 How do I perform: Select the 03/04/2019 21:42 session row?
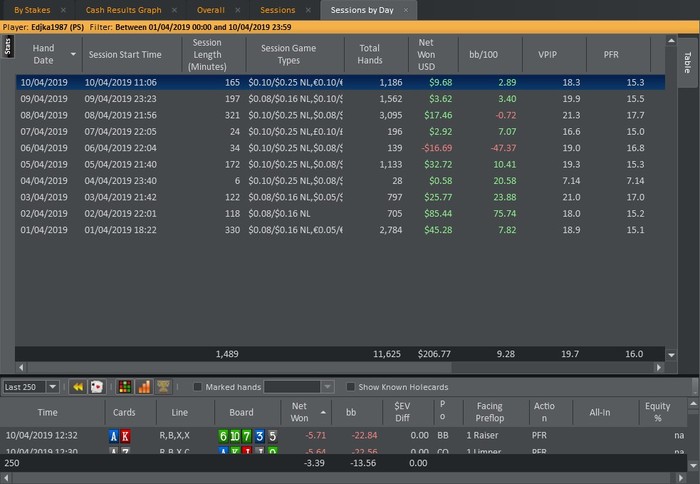click(341, 197)
